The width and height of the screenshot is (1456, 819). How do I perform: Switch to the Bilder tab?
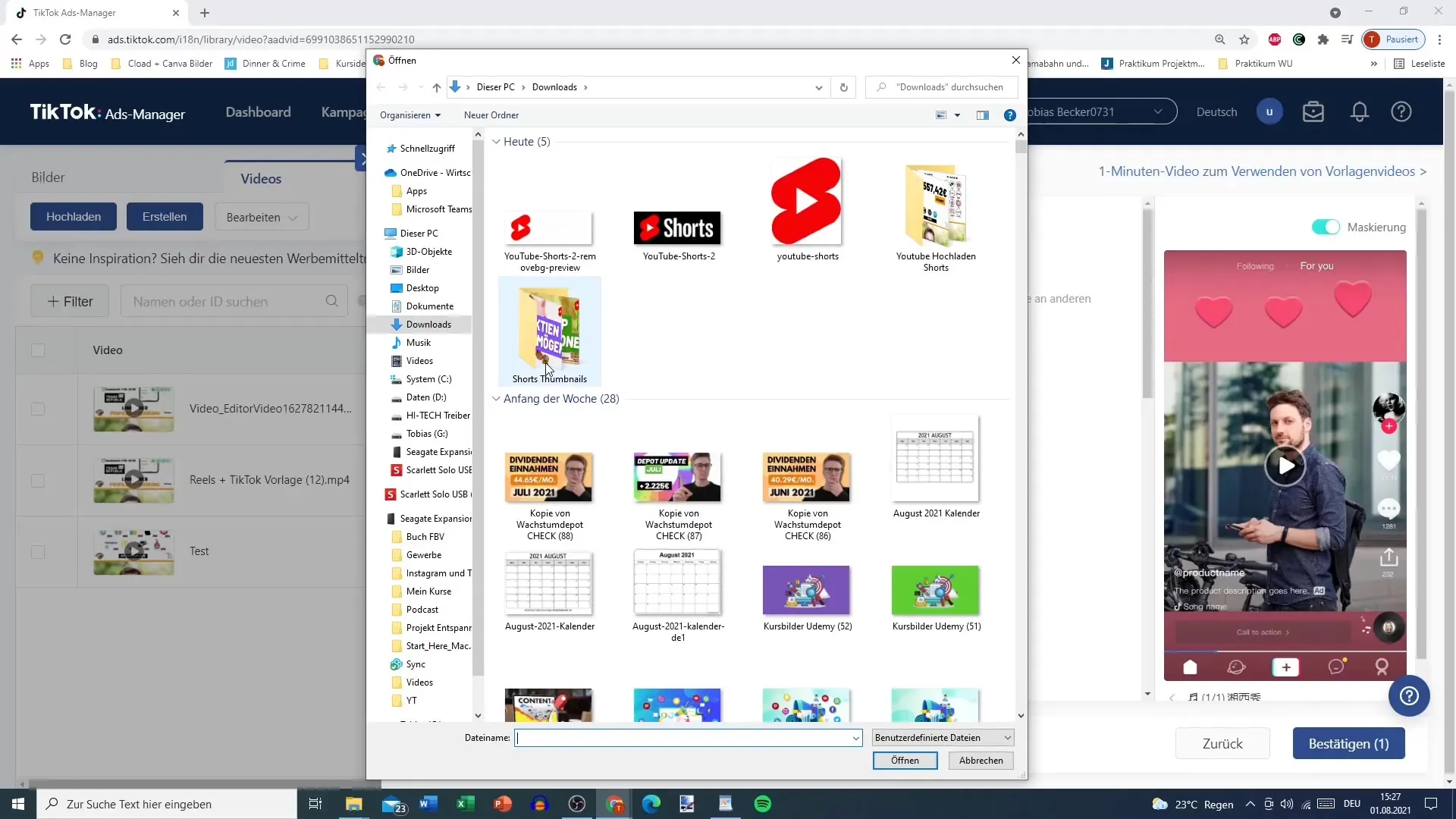click(x=48, y=177)
